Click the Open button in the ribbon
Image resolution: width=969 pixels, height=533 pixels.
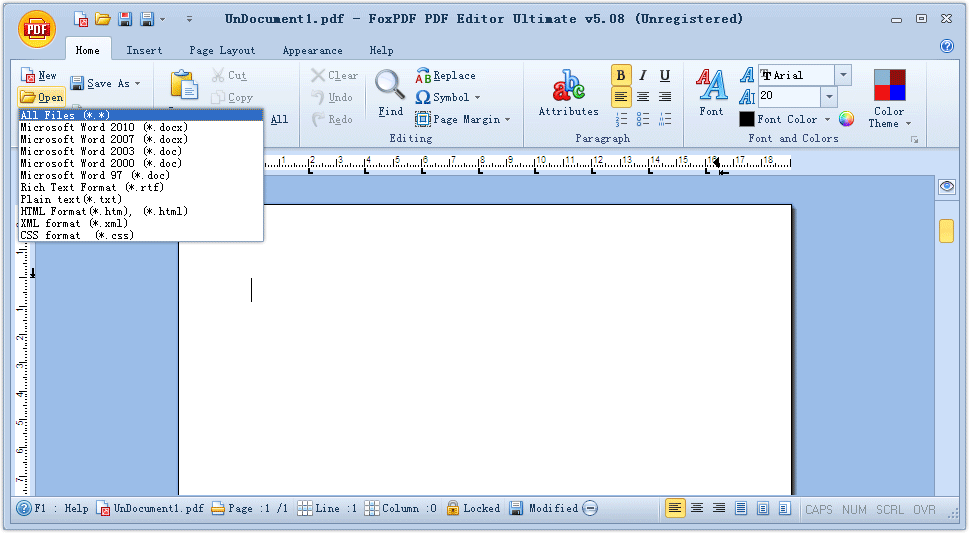point(41,97)
